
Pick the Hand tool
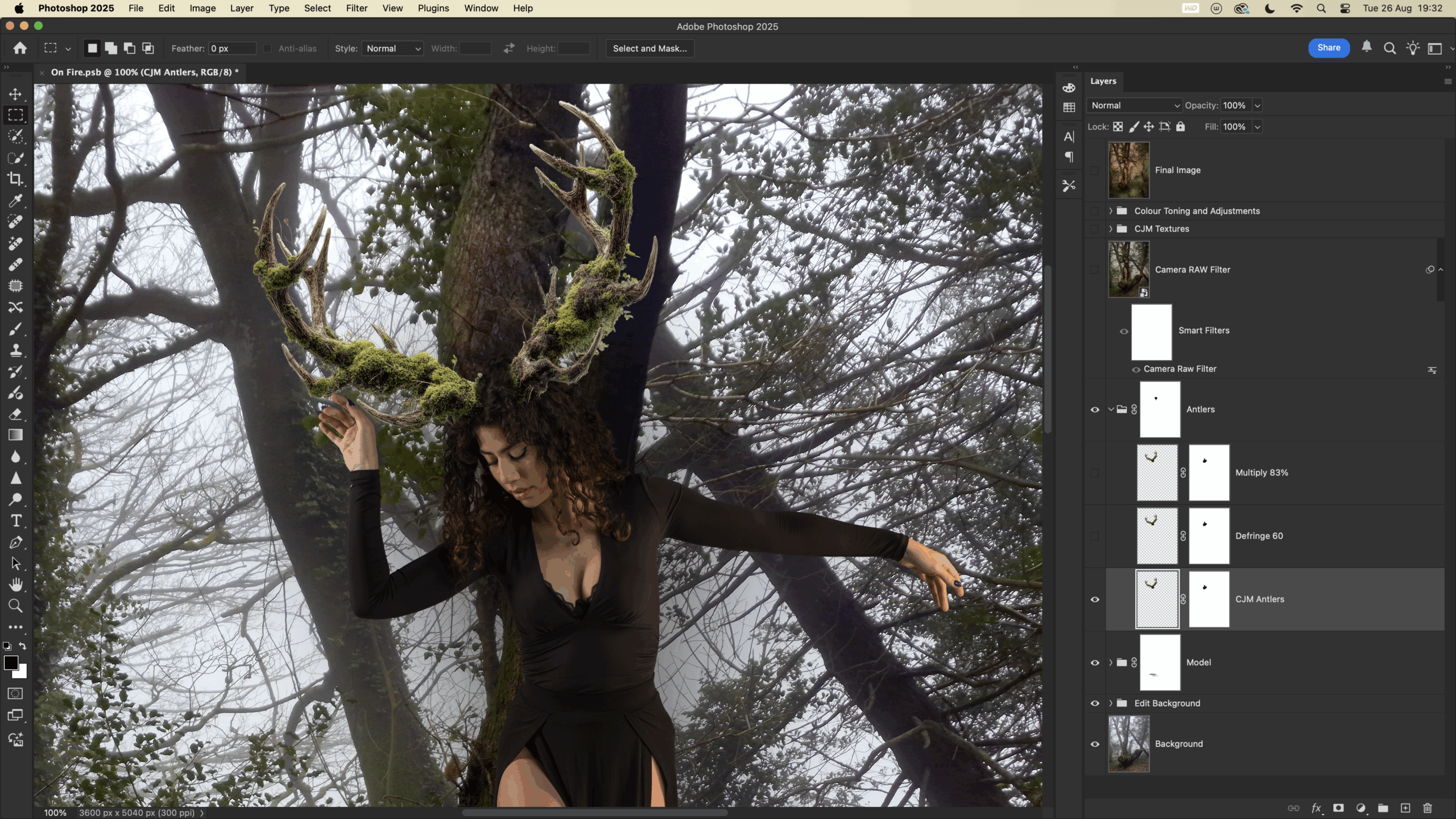15,584
